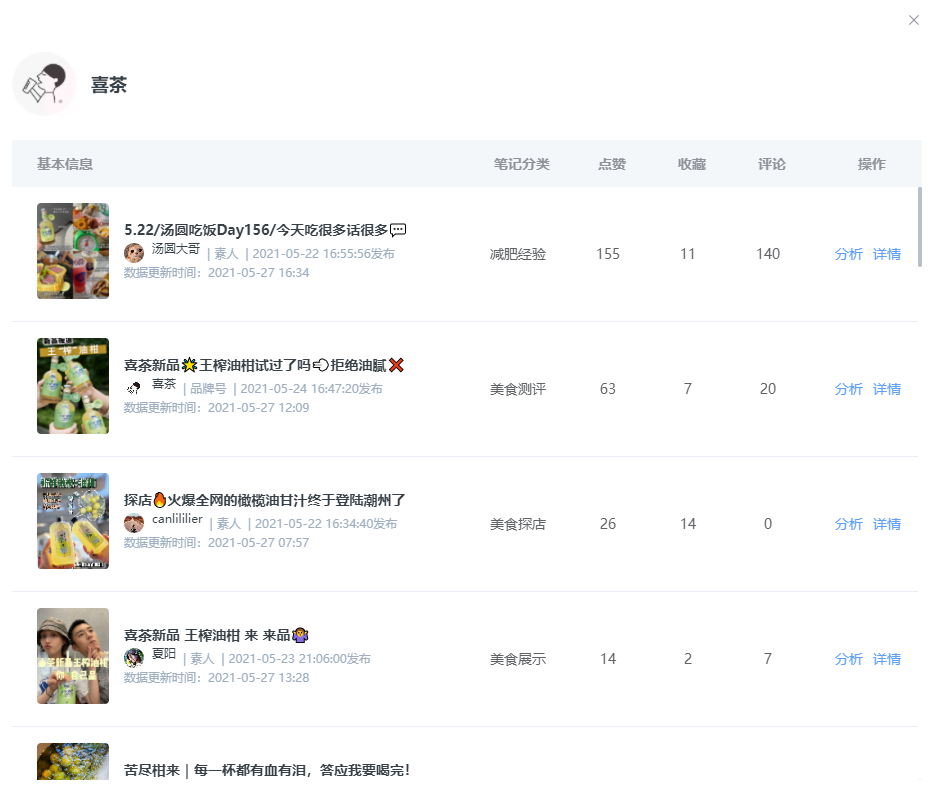Click 详情 for 美食探店 note

pos(887,524)
